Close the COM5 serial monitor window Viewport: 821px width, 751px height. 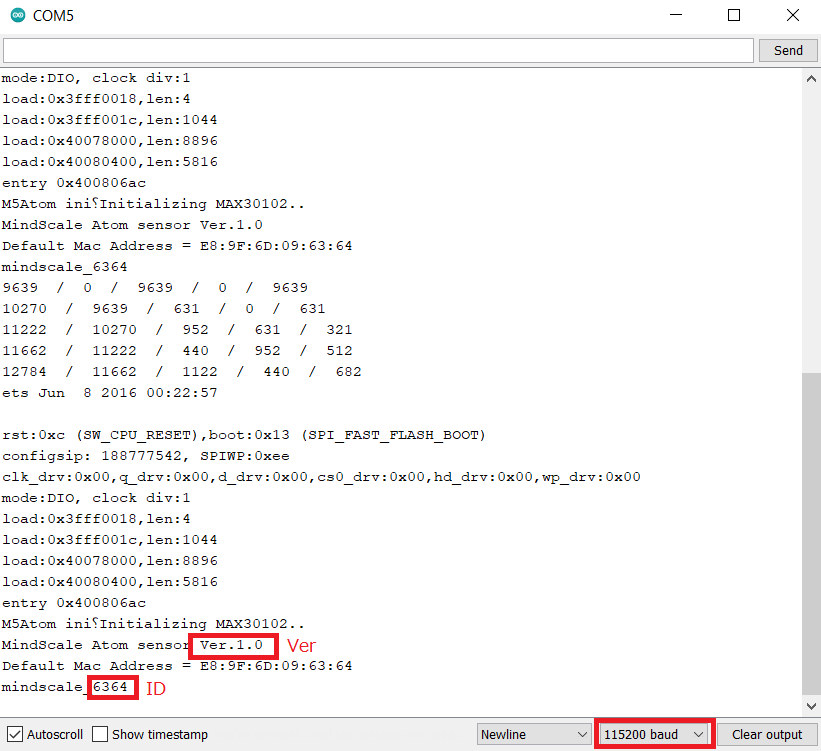(x=792, y=16)
